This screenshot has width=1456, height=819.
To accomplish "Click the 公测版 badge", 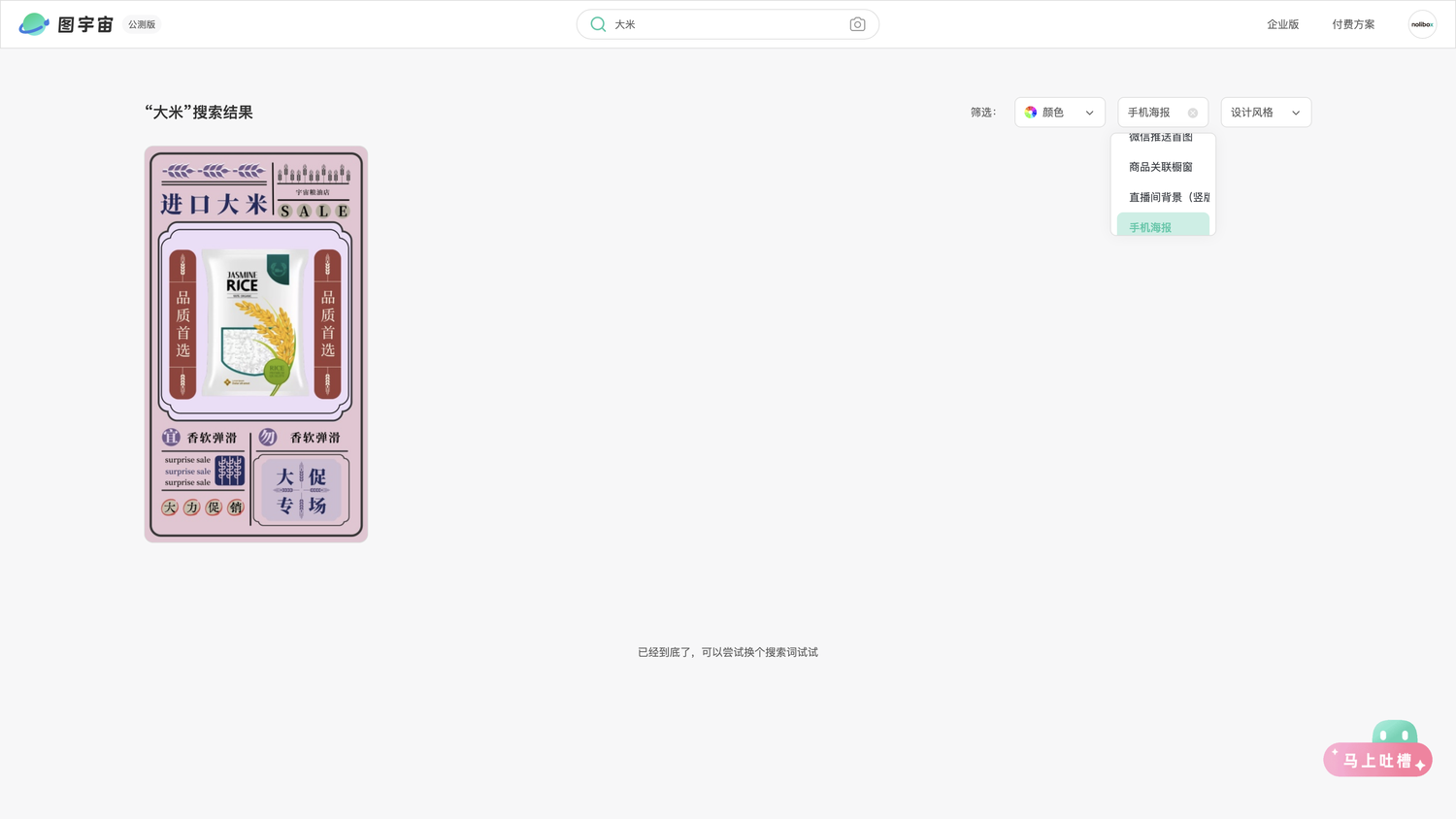I will 142,24.
